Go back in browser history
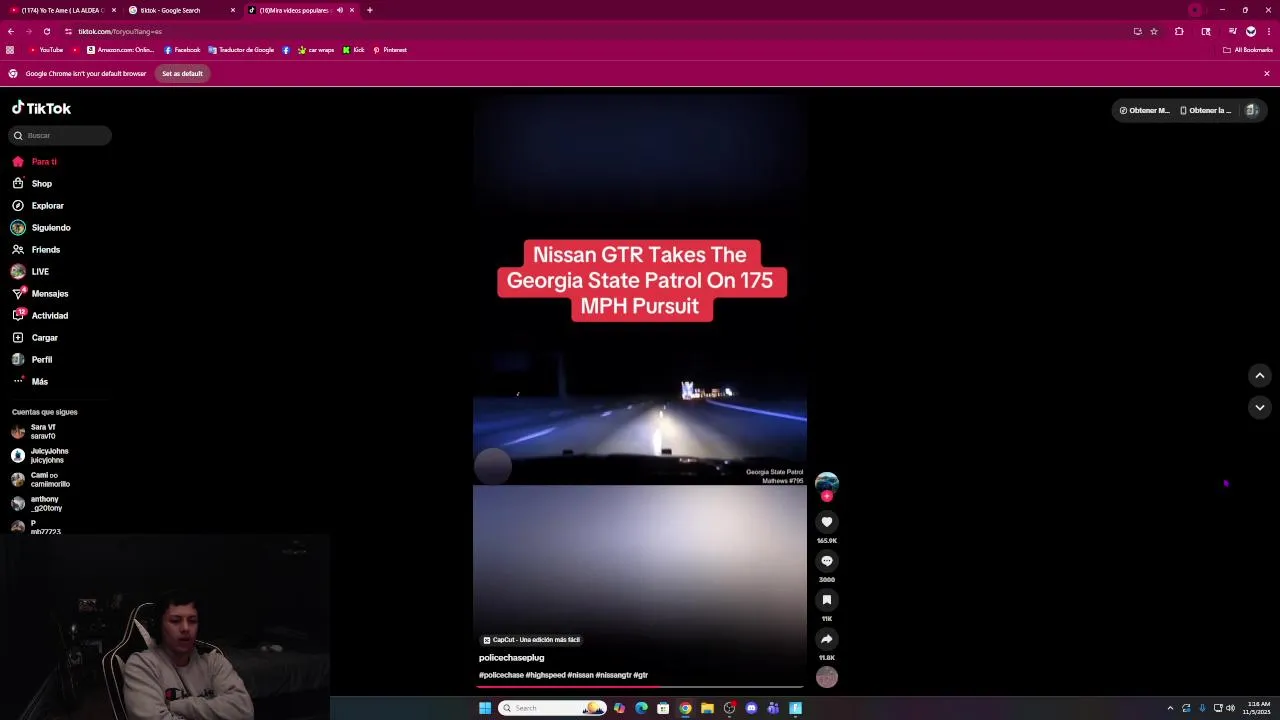 pyautogui.click(x=11, y=31)
